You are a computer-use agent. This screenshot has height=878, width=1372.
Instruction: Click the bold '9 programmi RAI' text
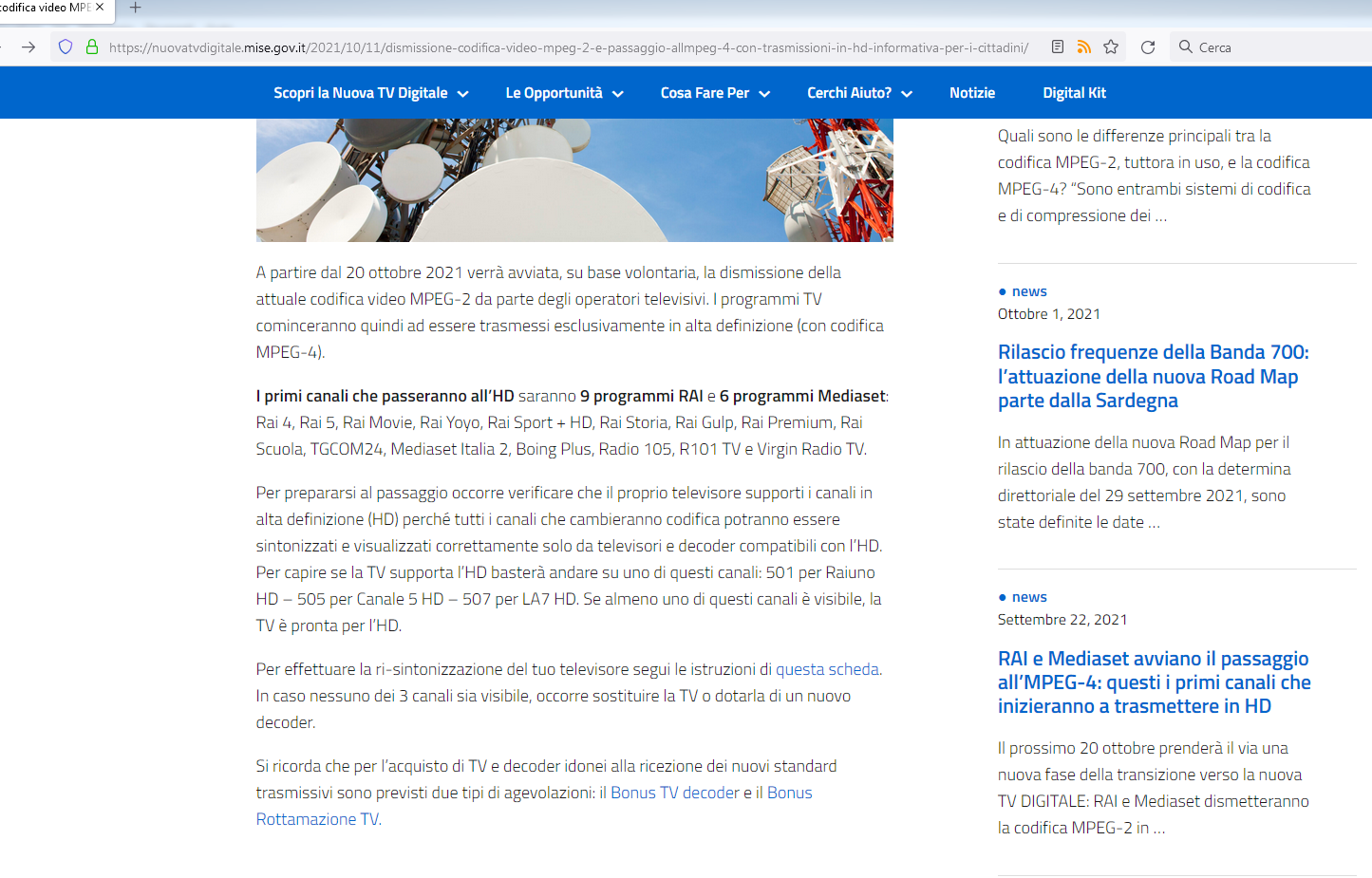642,396
